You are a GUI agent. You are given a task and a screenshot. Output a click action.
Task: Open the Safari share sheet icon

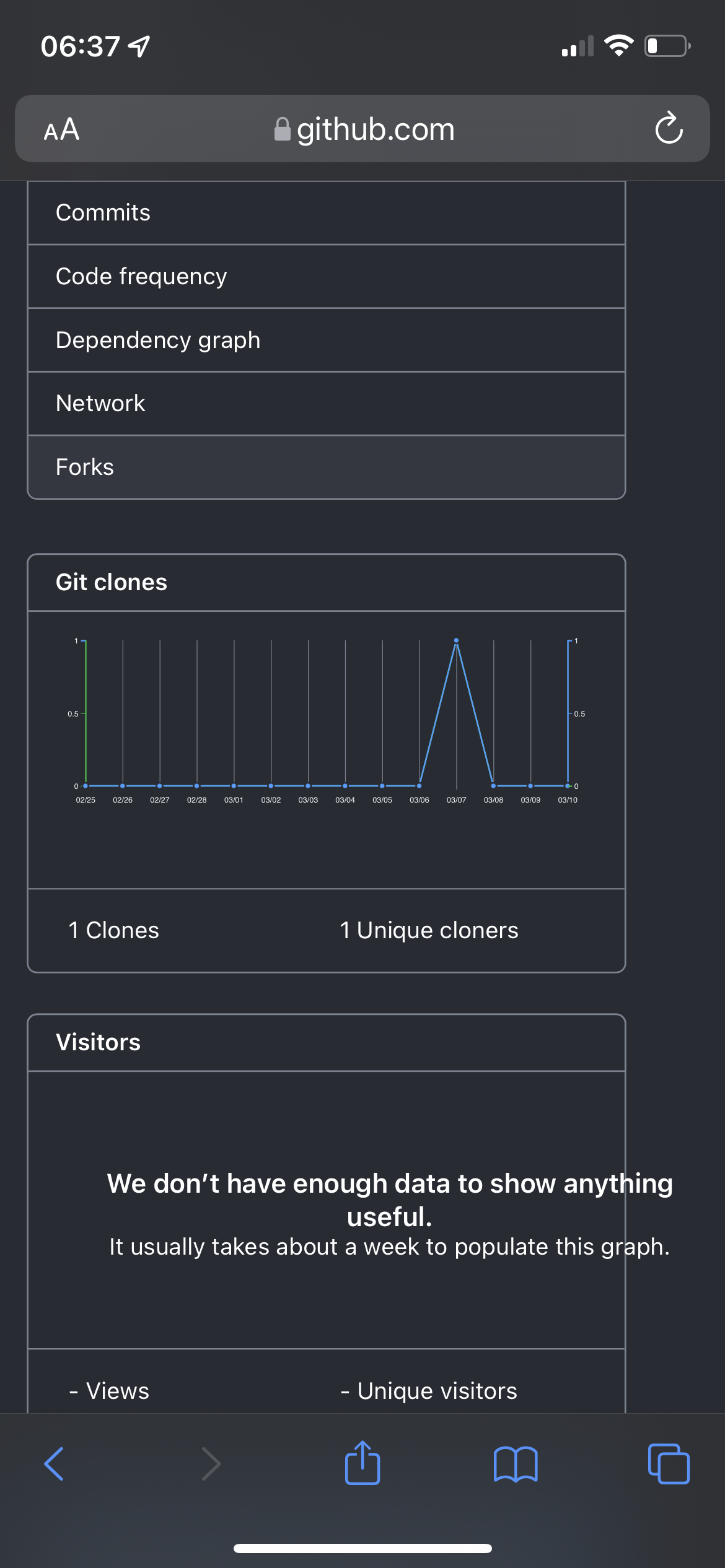click(x=362, y=1463)
